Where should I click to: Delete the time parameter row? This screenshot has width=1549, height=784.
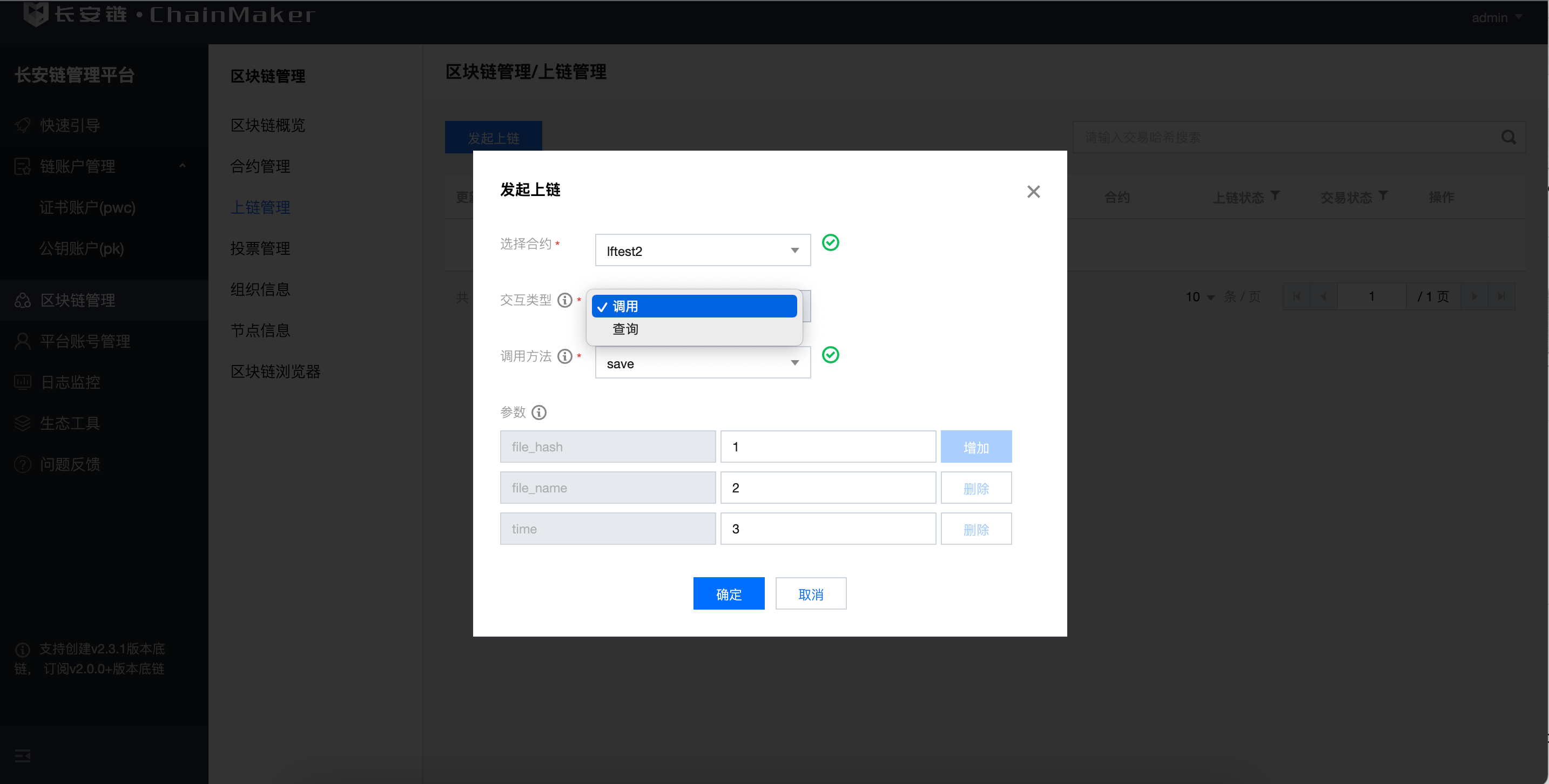coord(975,529)
